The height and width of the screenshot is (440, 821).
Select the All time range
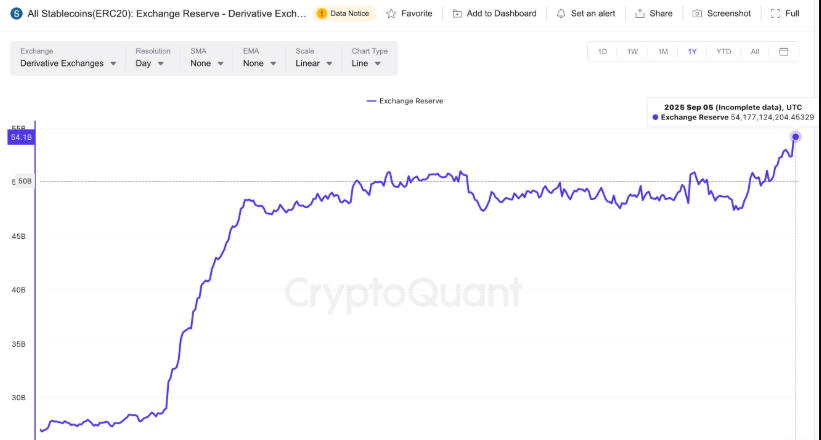click(754, 51)
